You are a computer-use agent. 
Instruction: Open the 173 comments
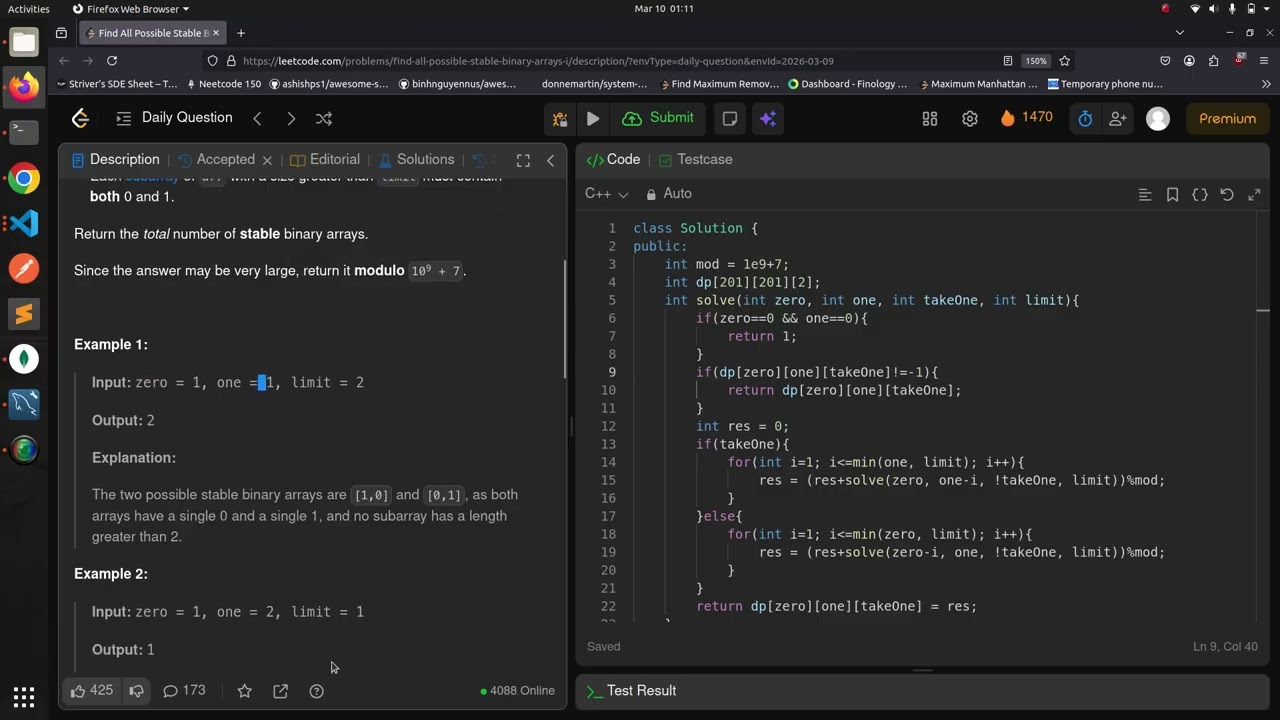coord(184,690)
